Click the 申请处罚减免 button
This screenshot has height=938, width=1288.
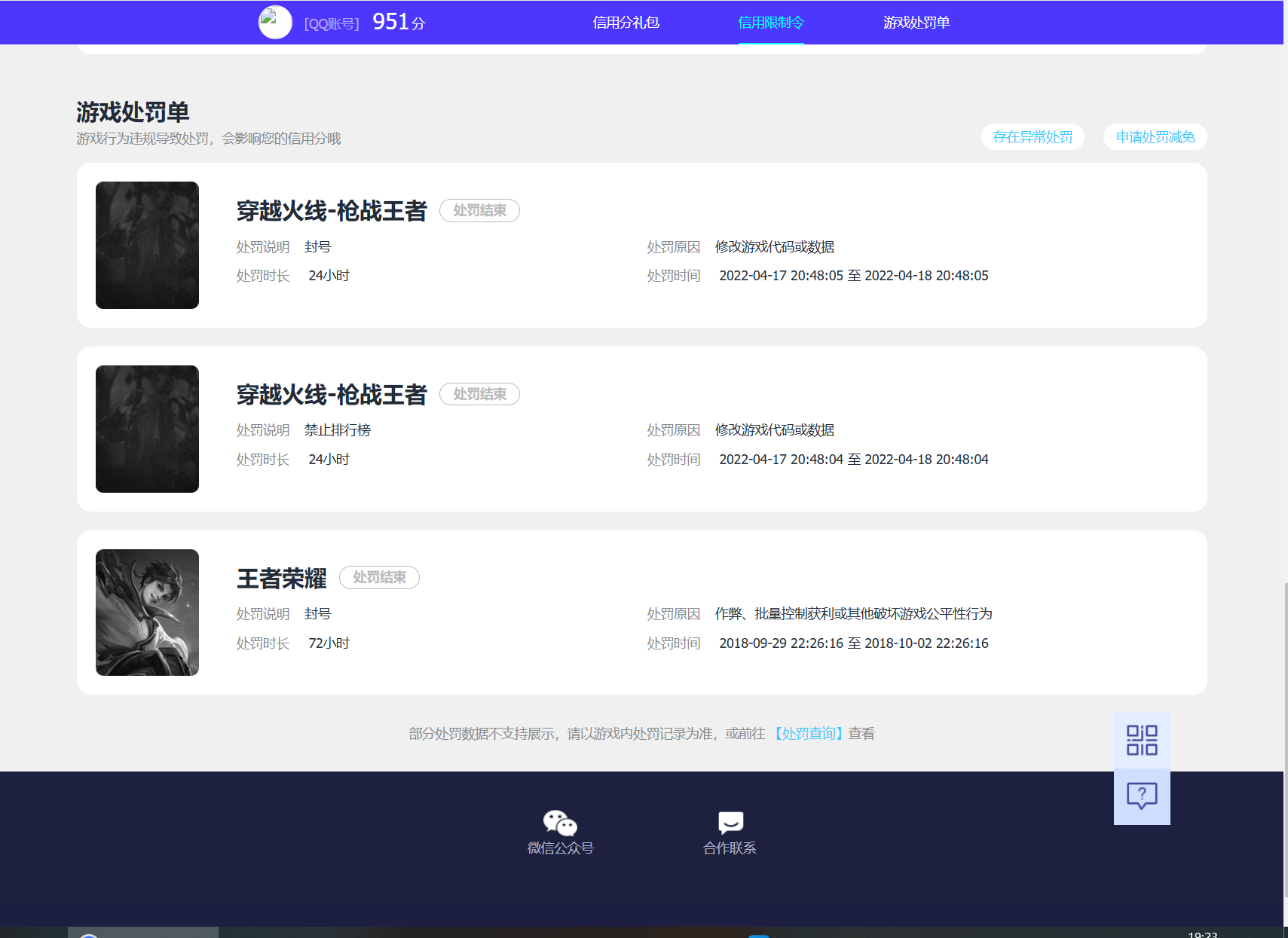pyautogui.click(x=1155, y=137)
